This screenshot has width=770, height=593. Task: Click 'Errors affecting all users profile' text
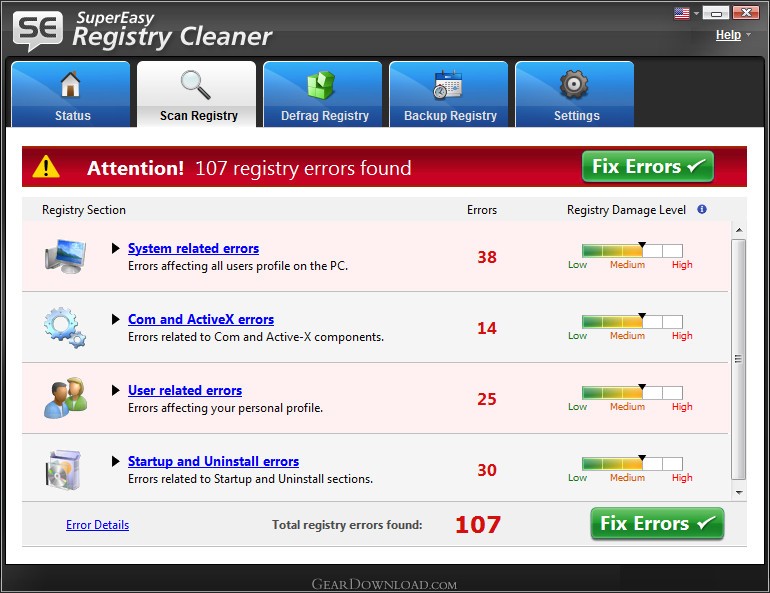click(238, 266)
